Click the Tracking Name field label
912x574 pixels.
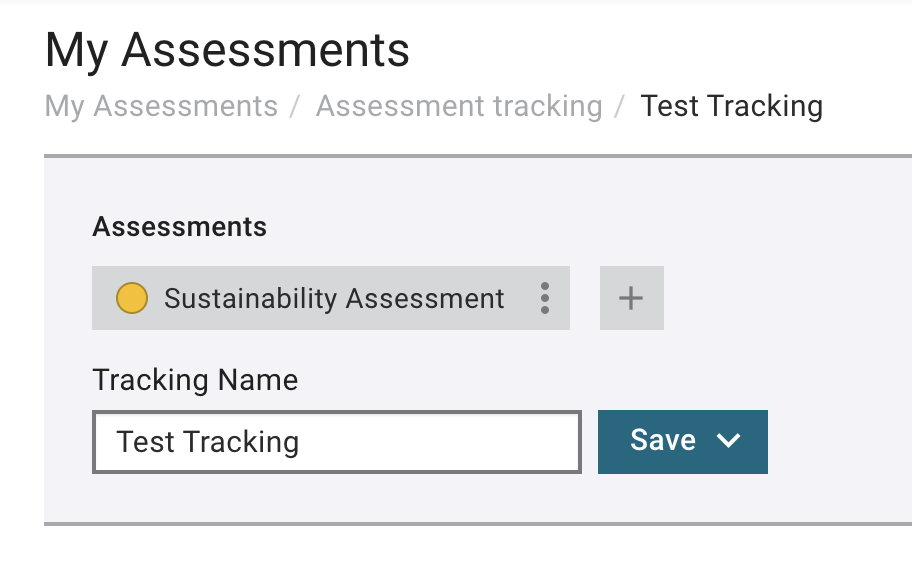click(195, 380)
